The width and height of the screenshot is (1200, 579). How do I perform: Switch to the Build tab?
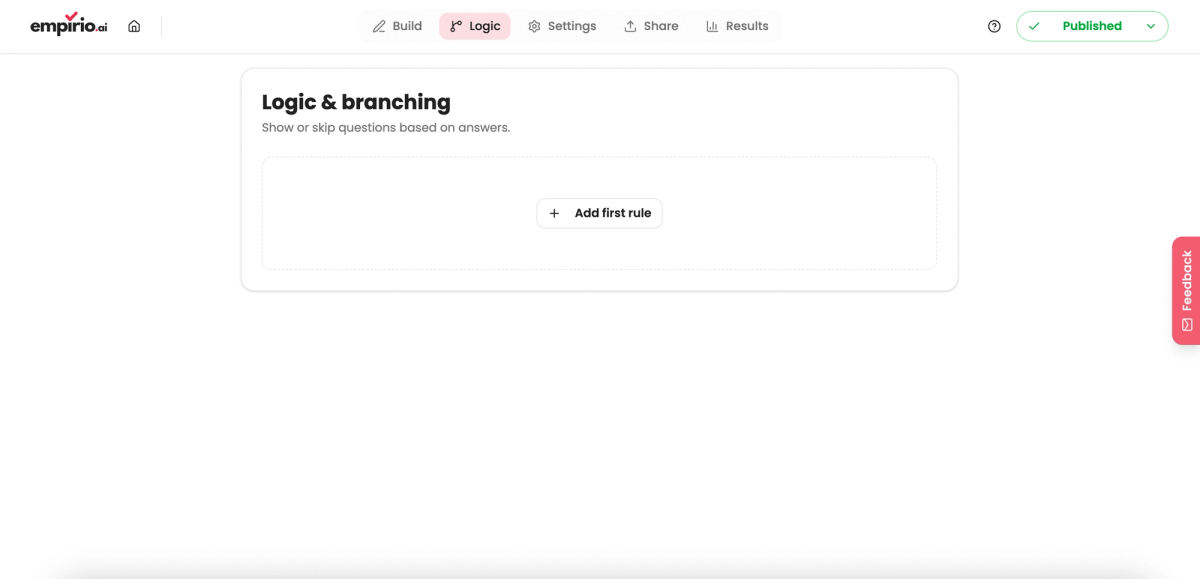coord(397,26)
